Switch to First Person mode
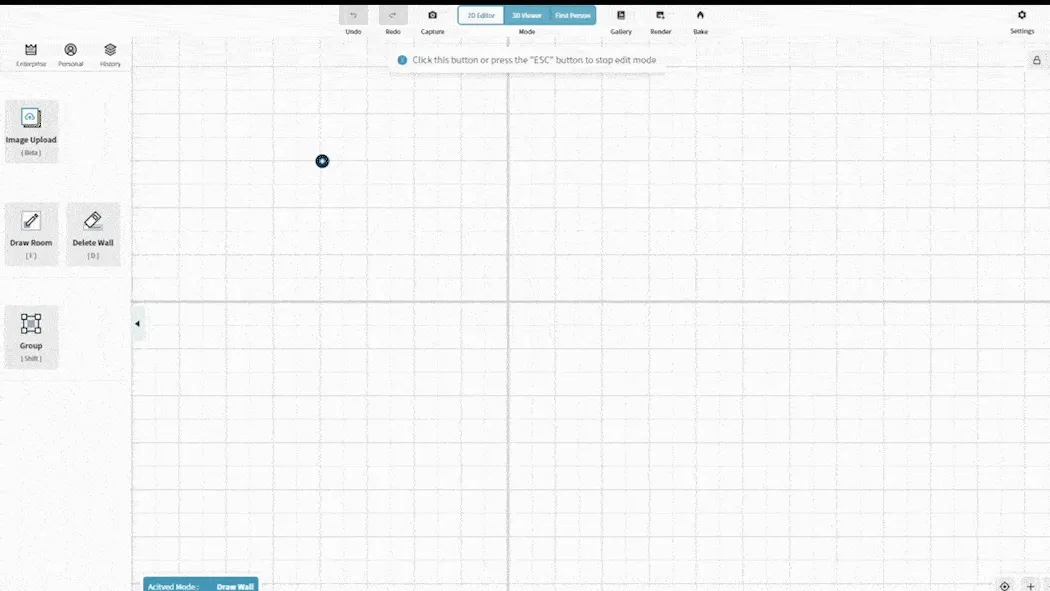This screenshot has width=1050, height=591. [x=573, y=15]
